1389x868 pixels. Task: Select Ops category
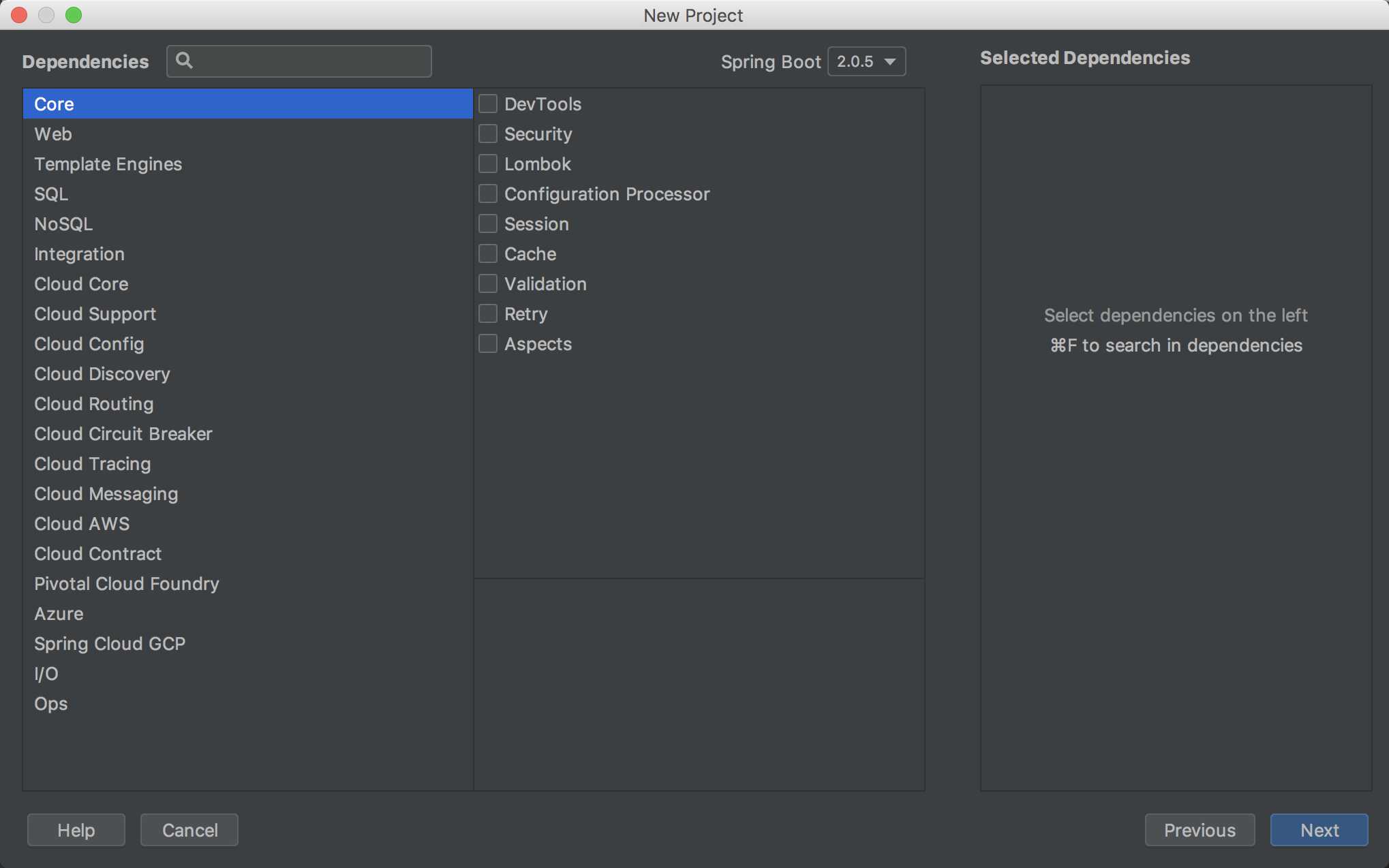(x=50, y=703)
